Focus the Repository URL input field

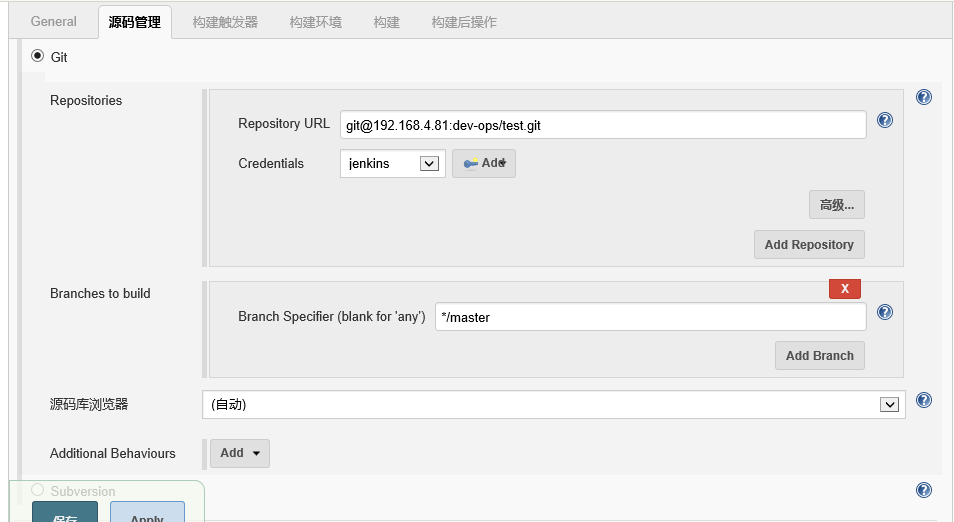(603, 125)
